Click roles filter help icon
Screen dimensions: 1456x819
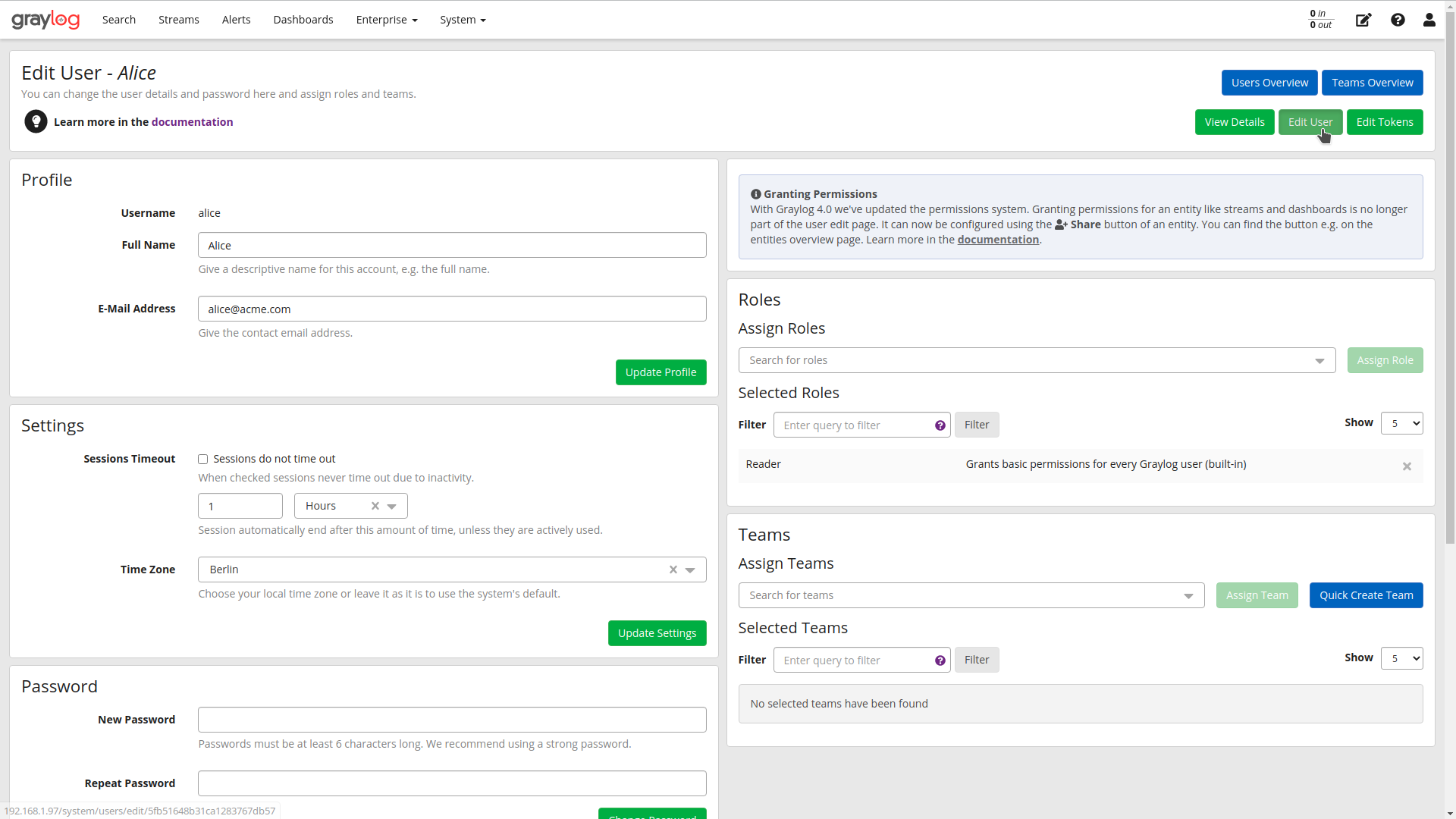pos(940,425)
